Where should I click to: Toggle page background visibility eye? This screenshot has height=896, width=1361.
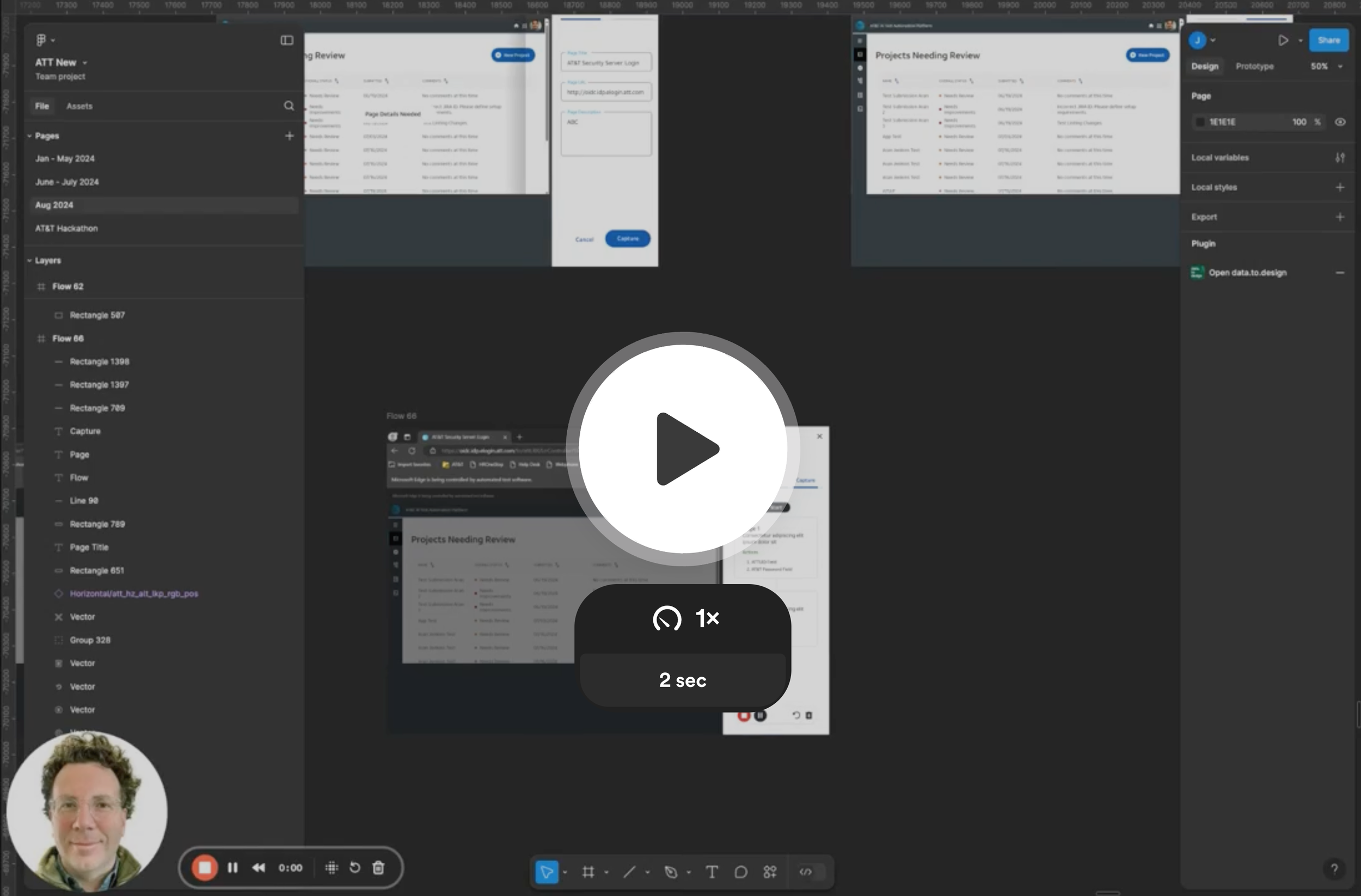tap(1340, 122)
